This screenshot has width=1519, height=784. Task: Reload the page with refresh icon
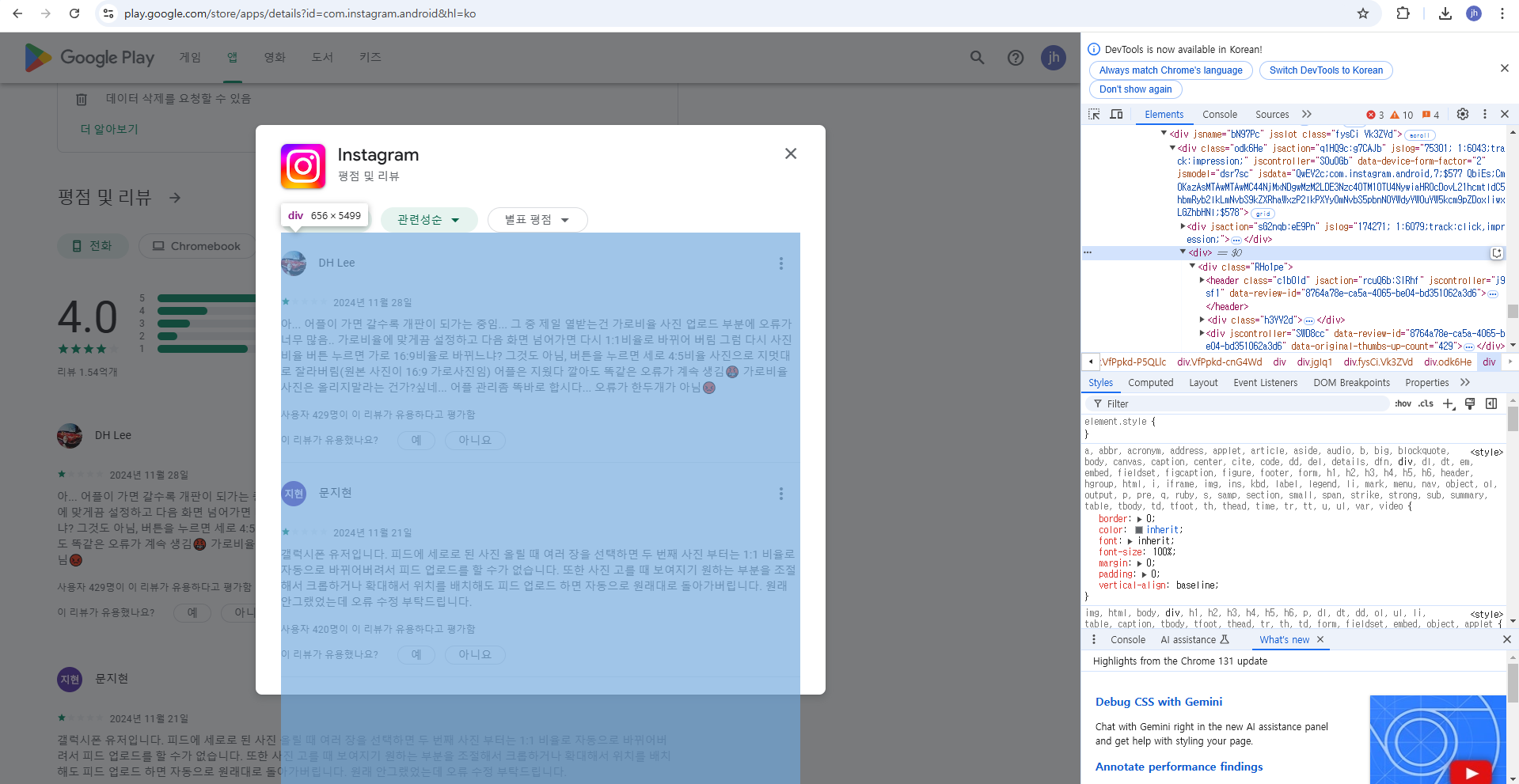(74, 13)
